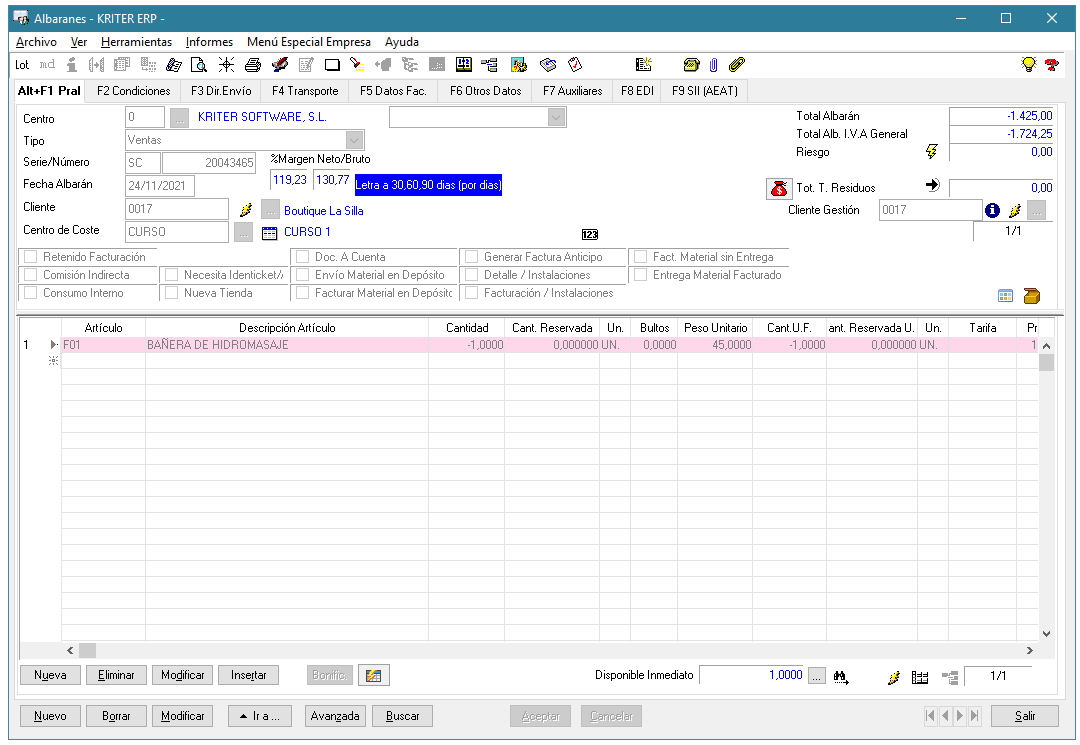Open the Herramientas menu

pos(136,42)
